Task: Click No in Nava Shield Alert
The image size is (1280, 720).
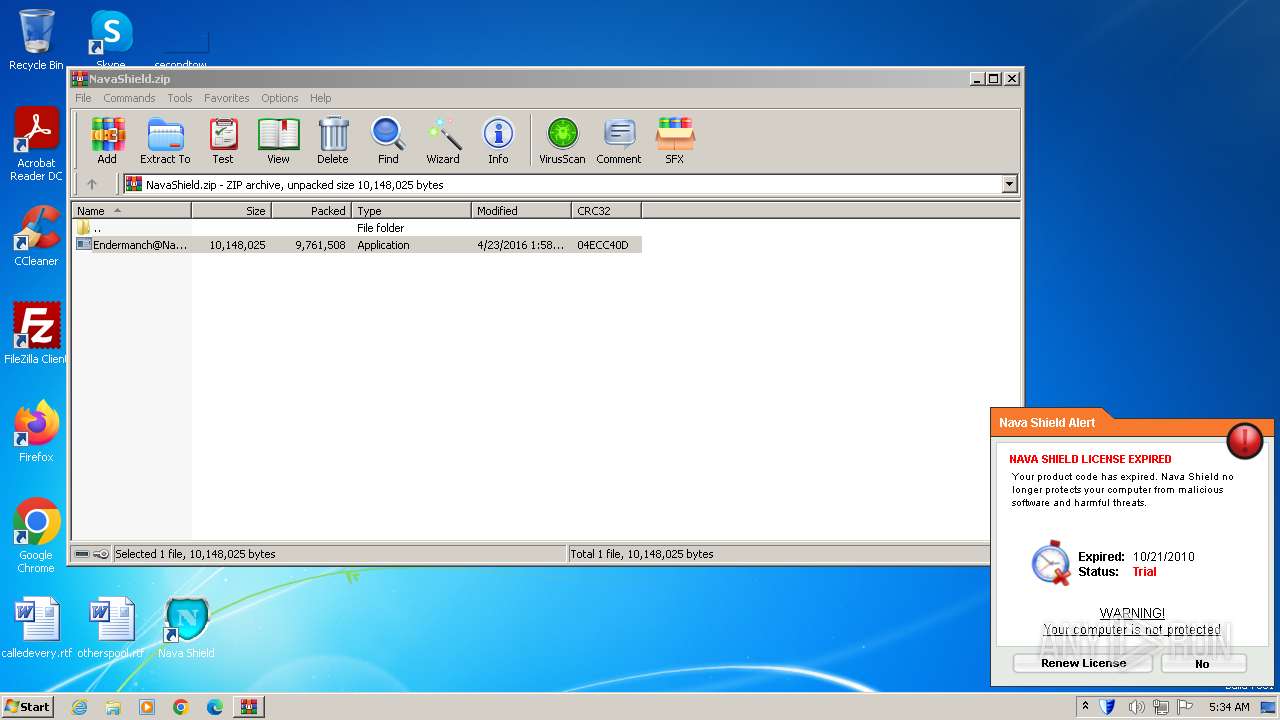Action: pyautogui.click(x=1203, y=663)
